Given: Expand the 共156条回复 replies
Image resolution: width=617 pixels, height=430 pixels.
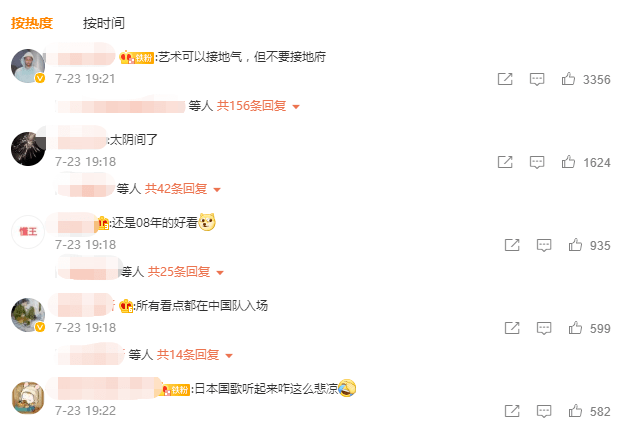Looking at the screenshot, I should [258, 106].
